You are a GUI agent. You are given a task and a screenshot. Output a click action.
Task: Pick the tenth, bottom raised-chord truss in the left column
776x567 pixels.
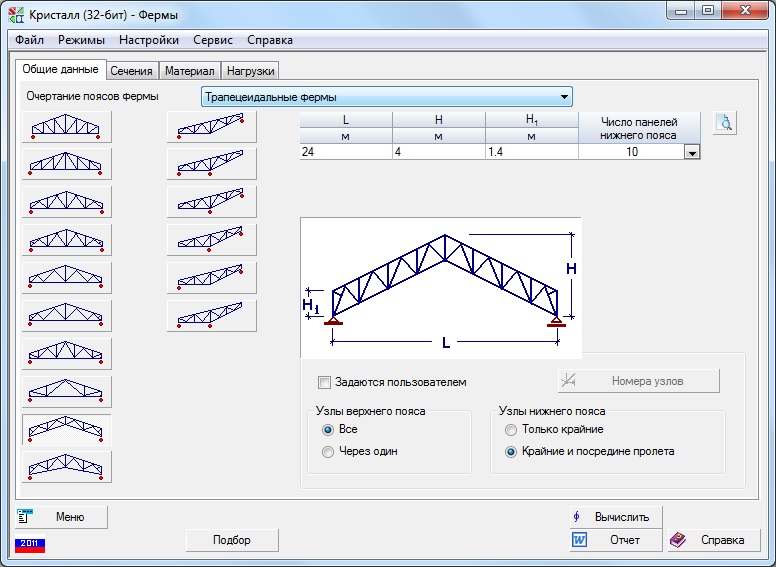67,467
